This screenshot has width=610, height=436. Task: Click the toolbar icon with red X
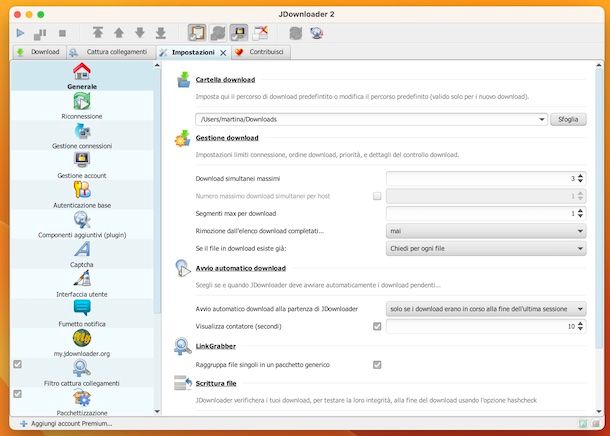(x=260, y=33)
